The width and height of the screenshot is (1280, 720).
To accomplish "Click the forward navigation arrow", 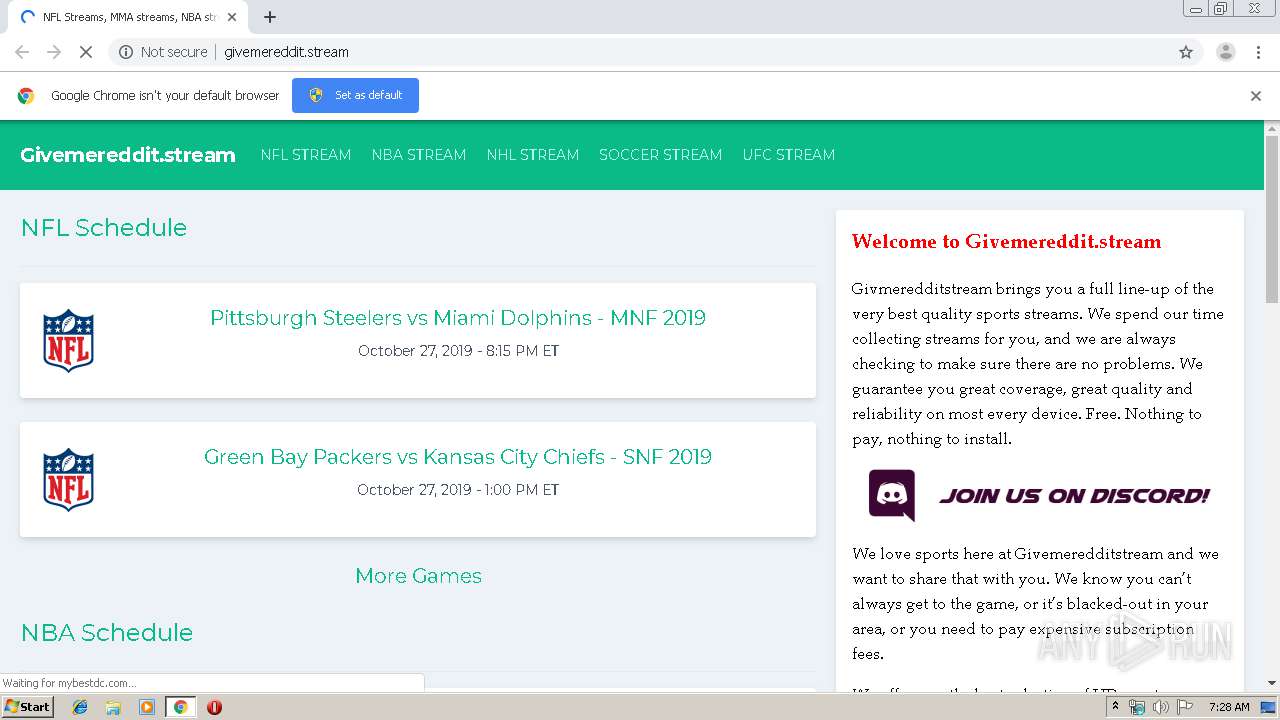I will tap(54, 52).
